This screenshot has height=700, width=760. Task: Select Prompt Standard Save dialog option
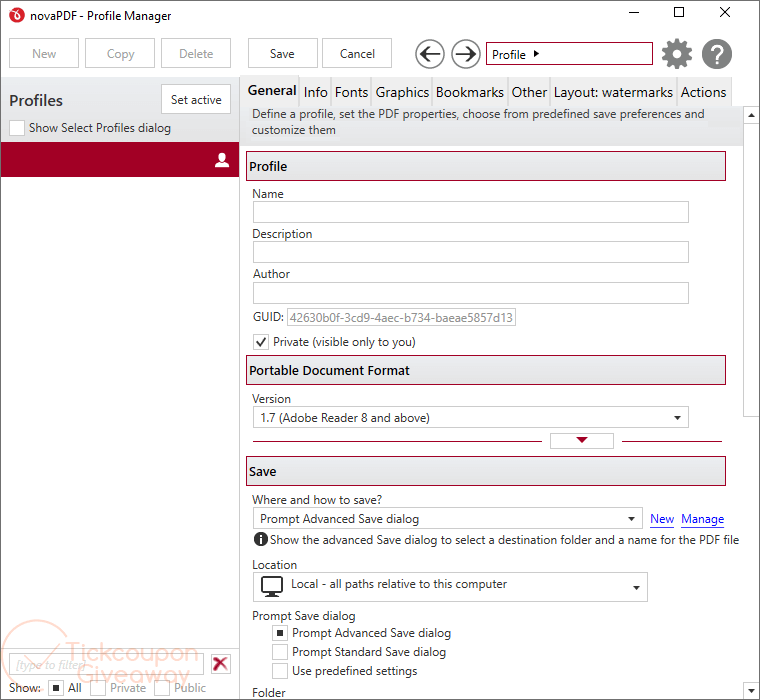tap(280, 652)
